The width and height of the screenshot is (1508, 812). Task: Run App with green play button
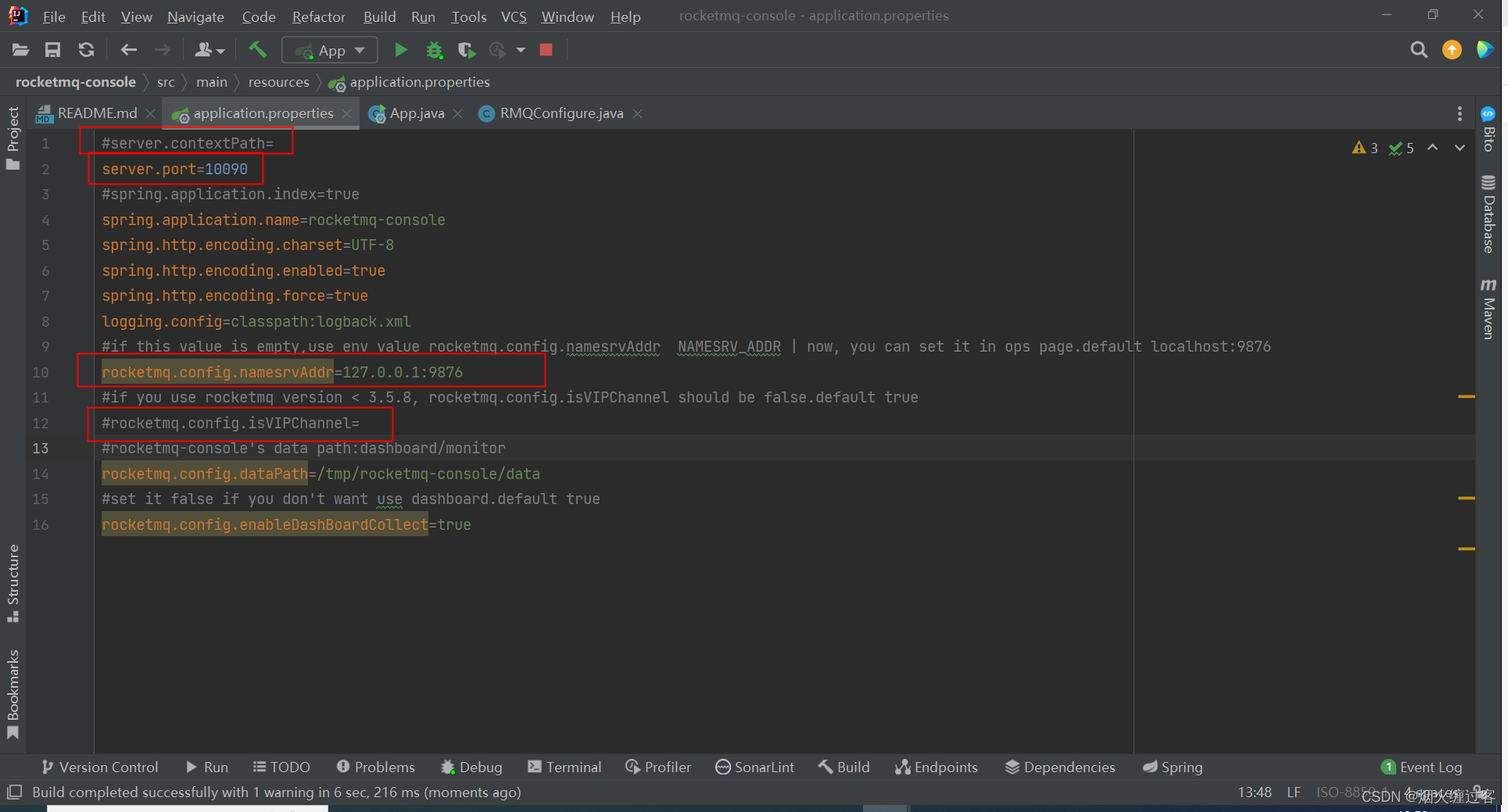(x=400, y=50)
